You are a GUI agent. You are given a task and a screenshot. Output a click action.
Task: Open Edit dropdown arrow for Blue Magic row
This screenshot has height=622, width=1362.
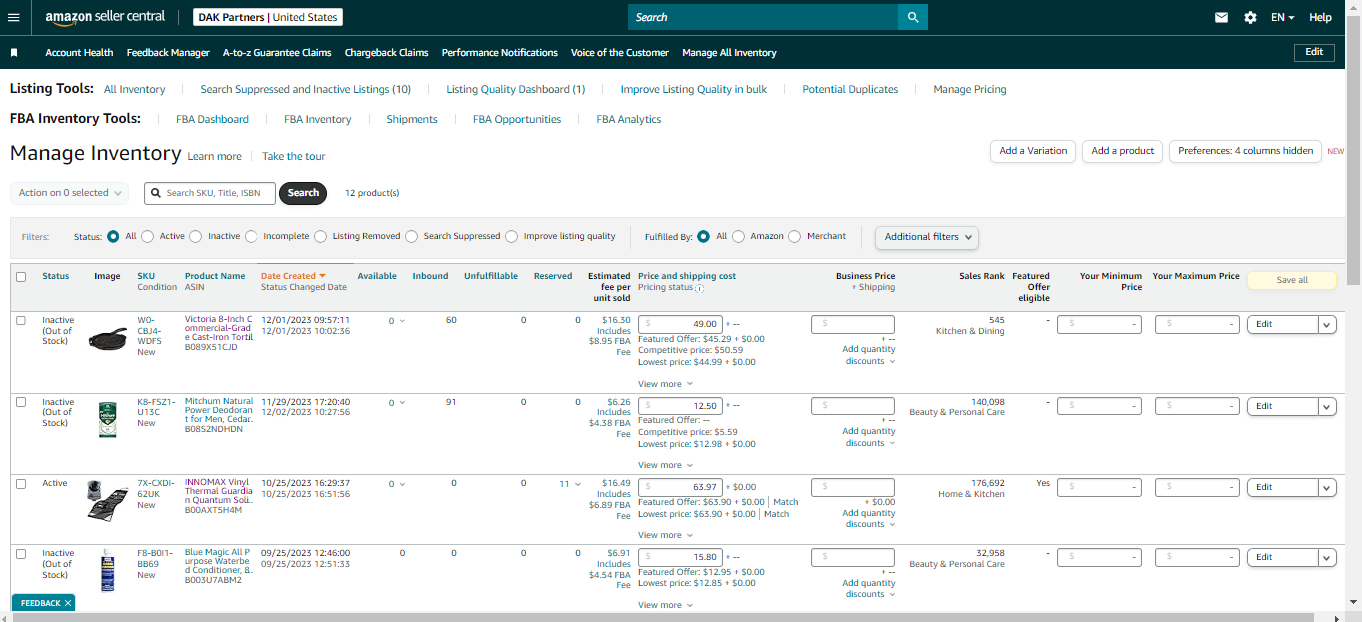pos(1327,557)
